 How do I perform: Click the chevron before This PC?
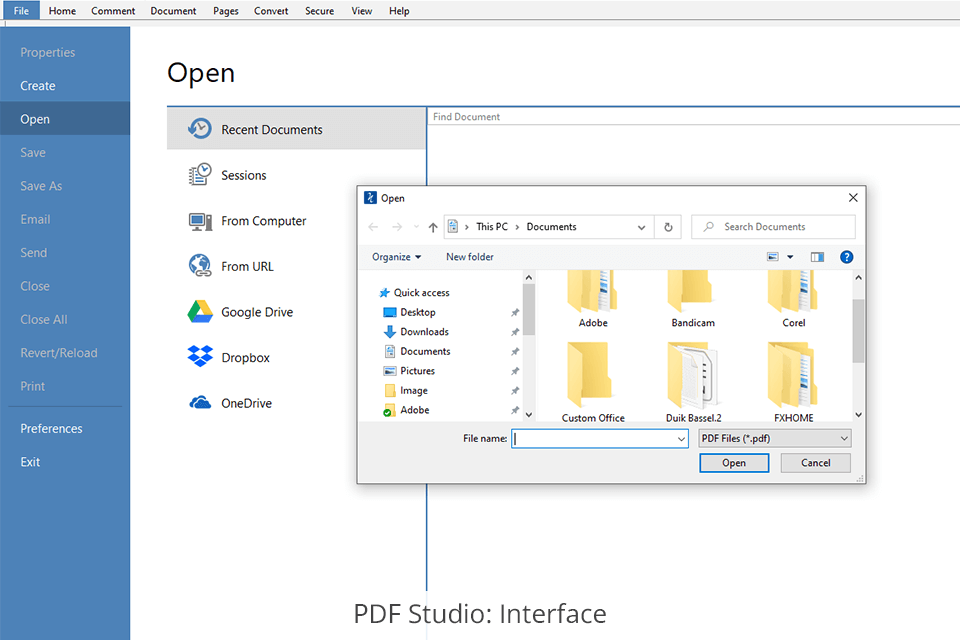(x=467, y=227)
